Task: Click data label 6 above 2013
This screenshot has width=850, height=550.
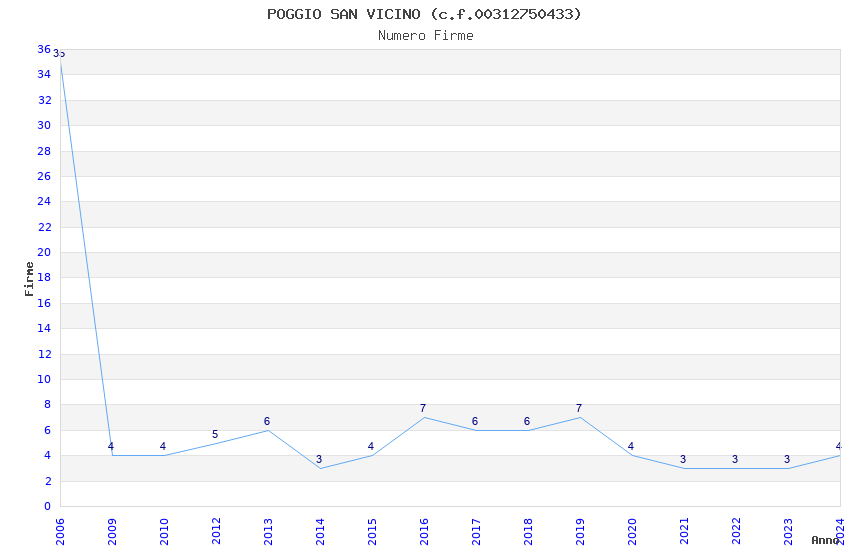Action: [267, 421]
